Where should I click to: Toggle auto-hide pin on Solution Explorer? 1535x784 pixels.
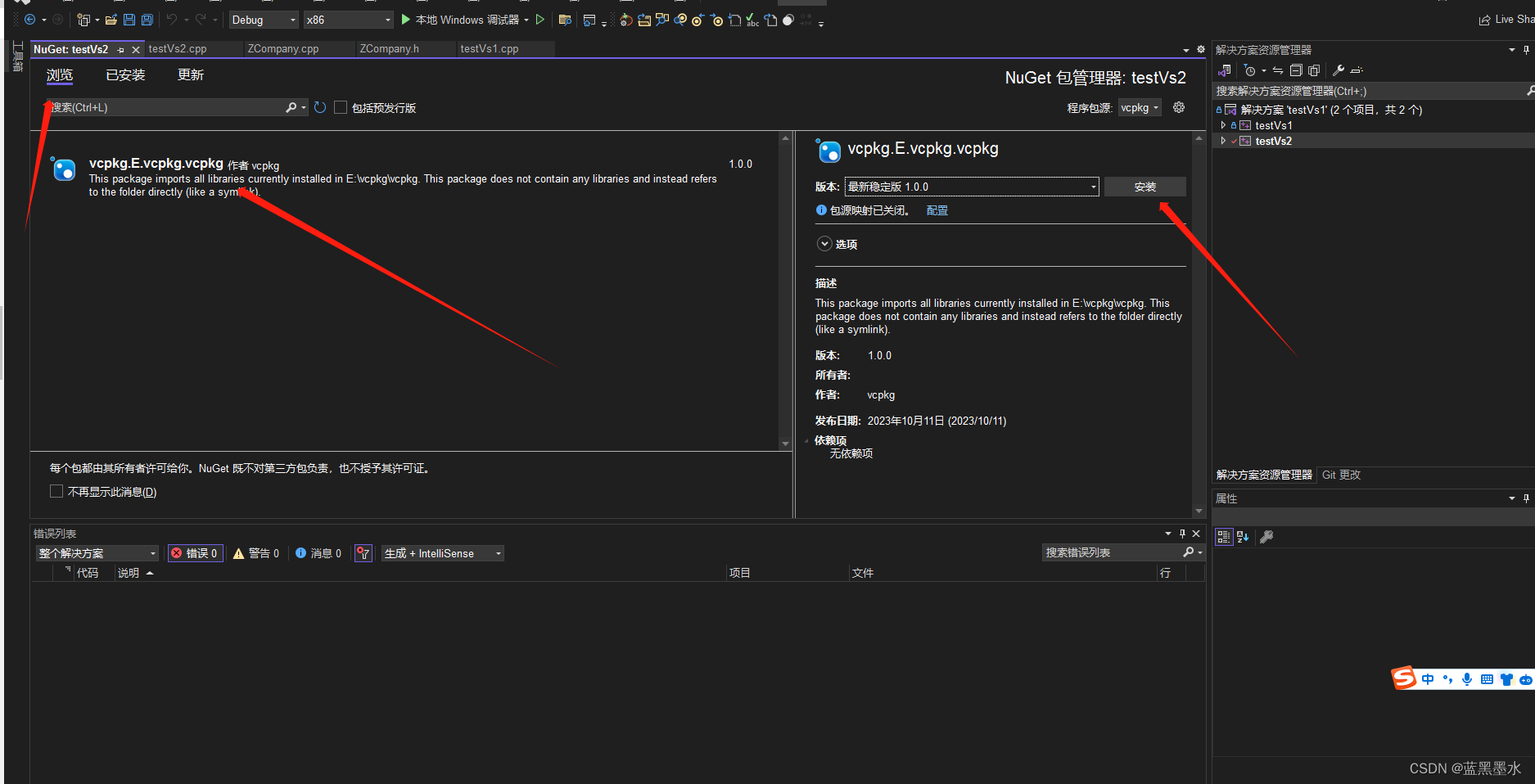(x=1526, y=50)
